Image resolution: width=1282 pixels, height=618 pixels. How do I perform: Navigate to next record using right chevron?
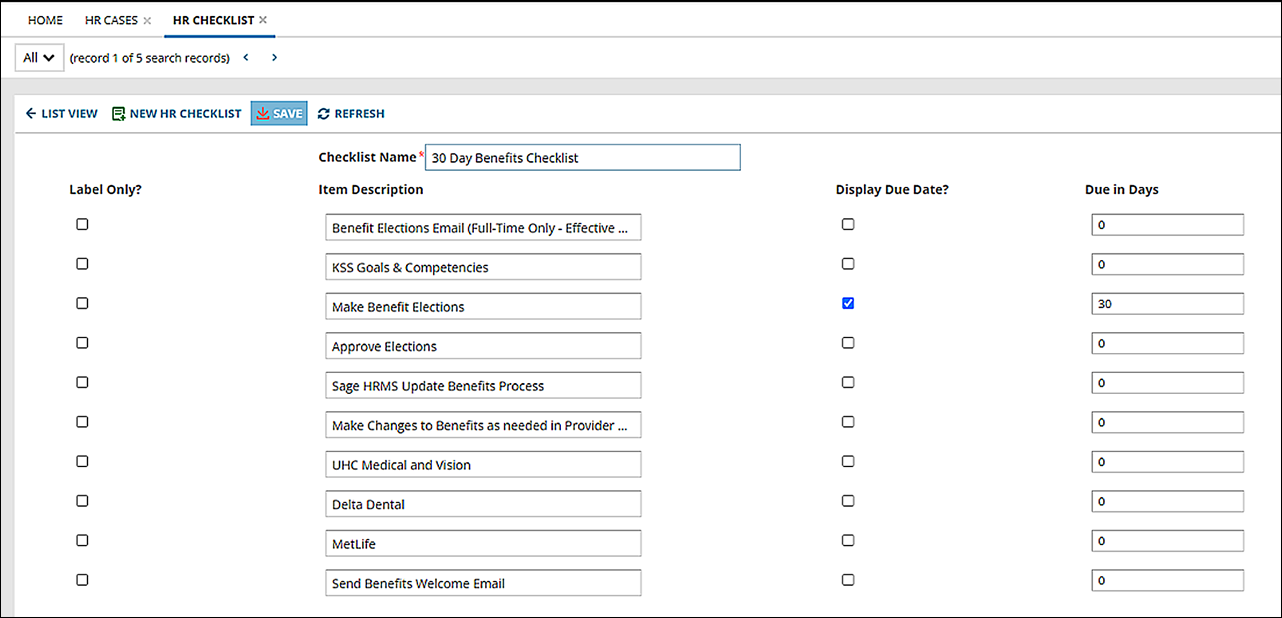(273, 58)
